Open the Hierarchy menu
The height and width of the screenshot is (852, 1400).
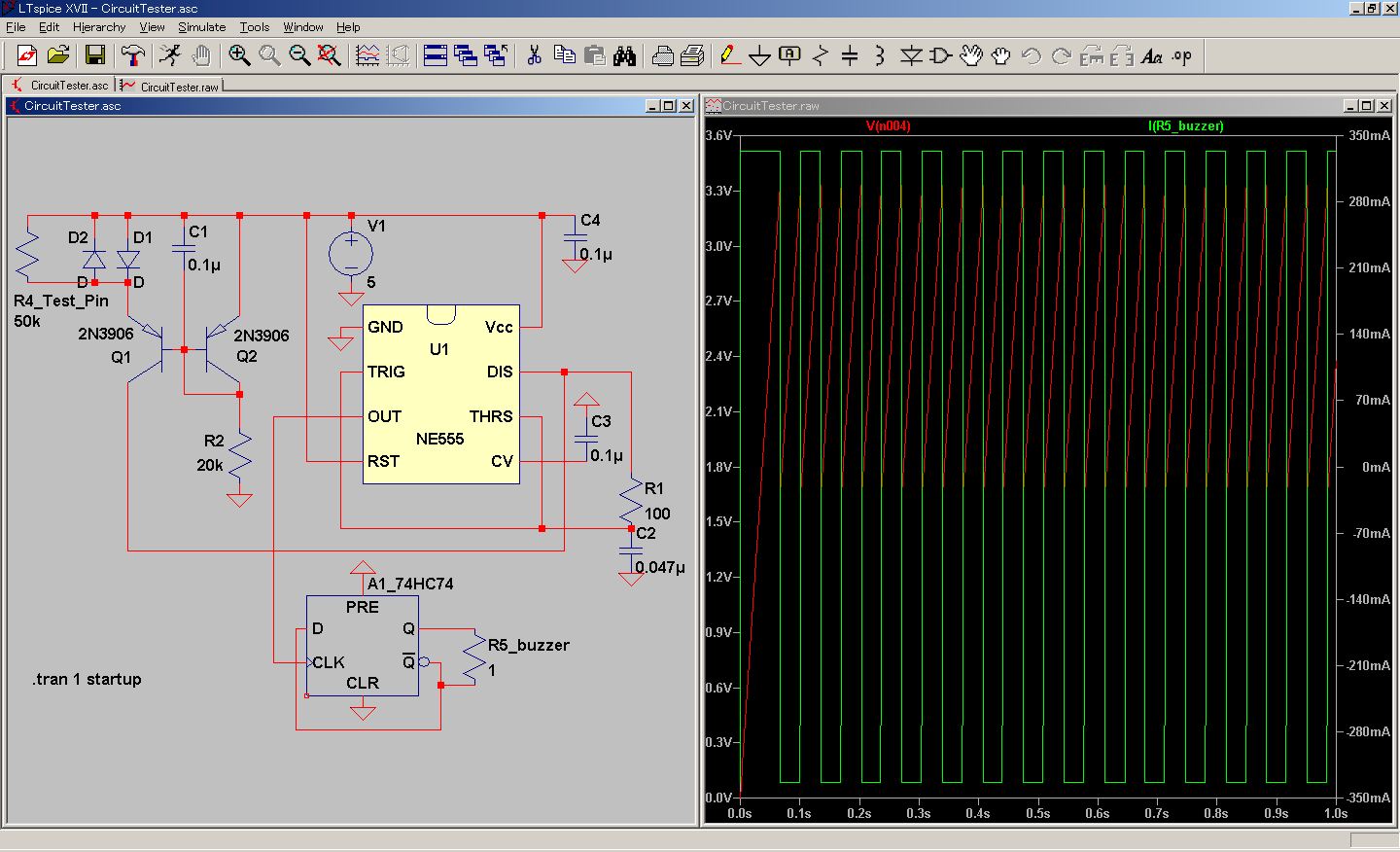[99, 27]
